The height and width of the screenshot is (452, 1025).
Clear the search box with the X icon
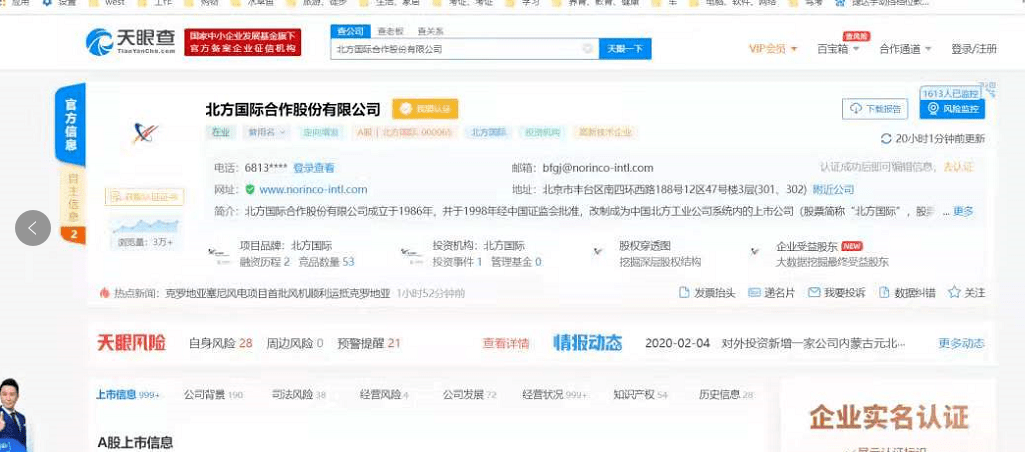587,48
